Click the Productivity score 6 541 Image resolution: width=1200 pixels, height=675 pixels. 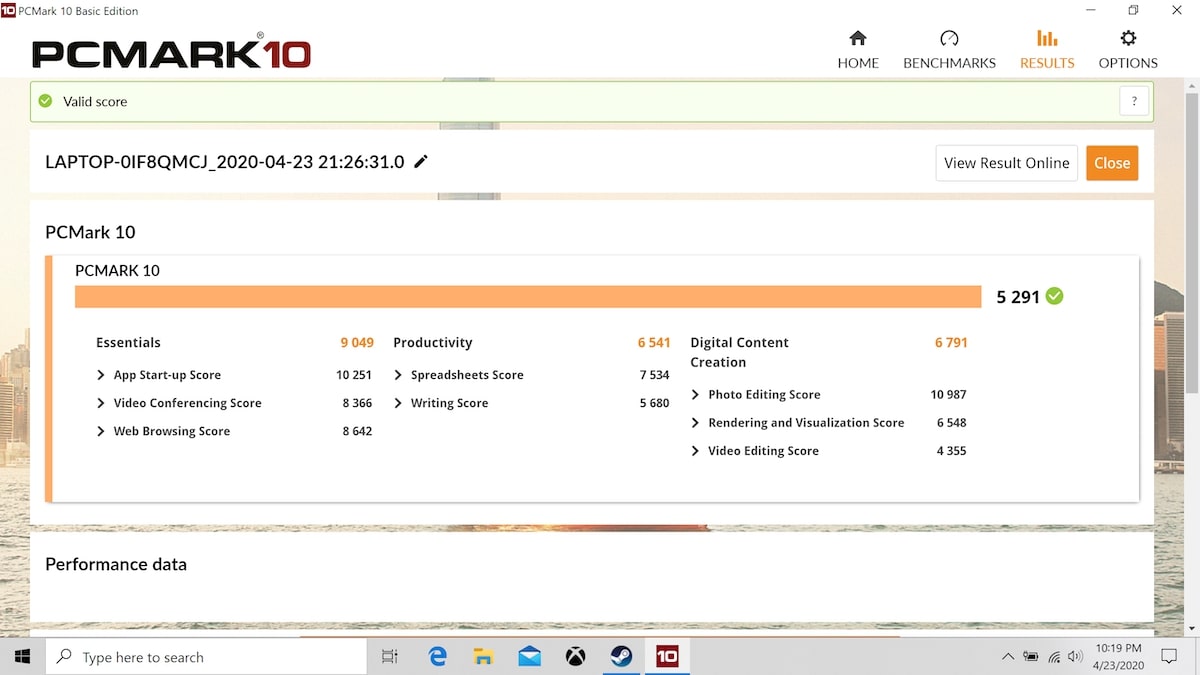(654, 342)
